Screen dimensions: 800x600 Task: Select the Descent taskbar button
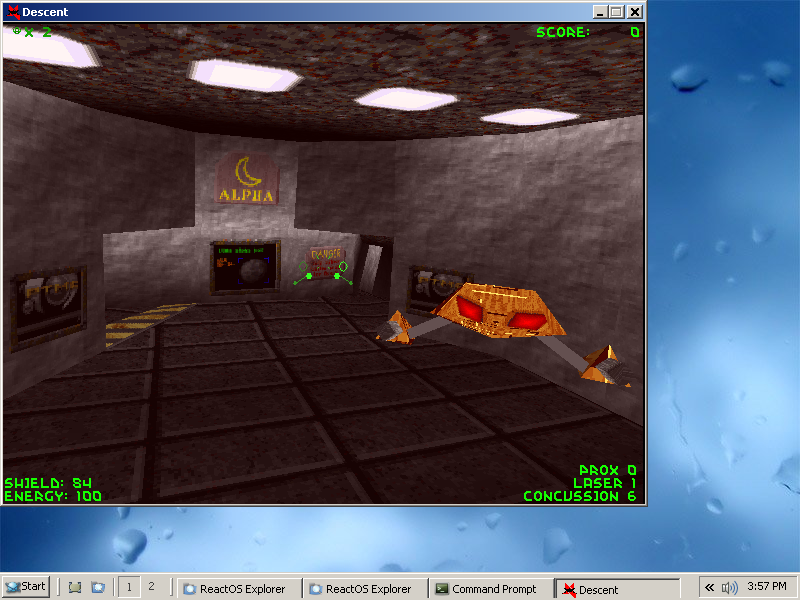pyautogui.click(x=616, y=589)
